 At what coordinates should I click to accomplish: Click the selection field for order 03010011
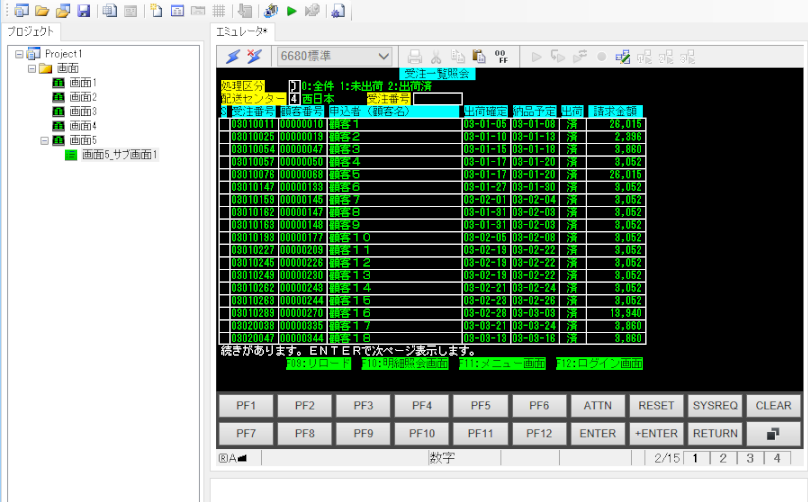point(224,124)
